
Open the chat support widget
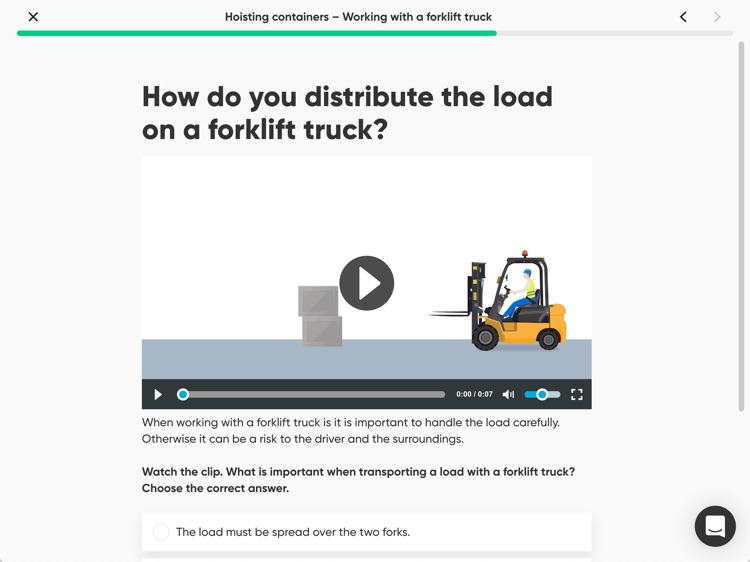tap(715, 526)
